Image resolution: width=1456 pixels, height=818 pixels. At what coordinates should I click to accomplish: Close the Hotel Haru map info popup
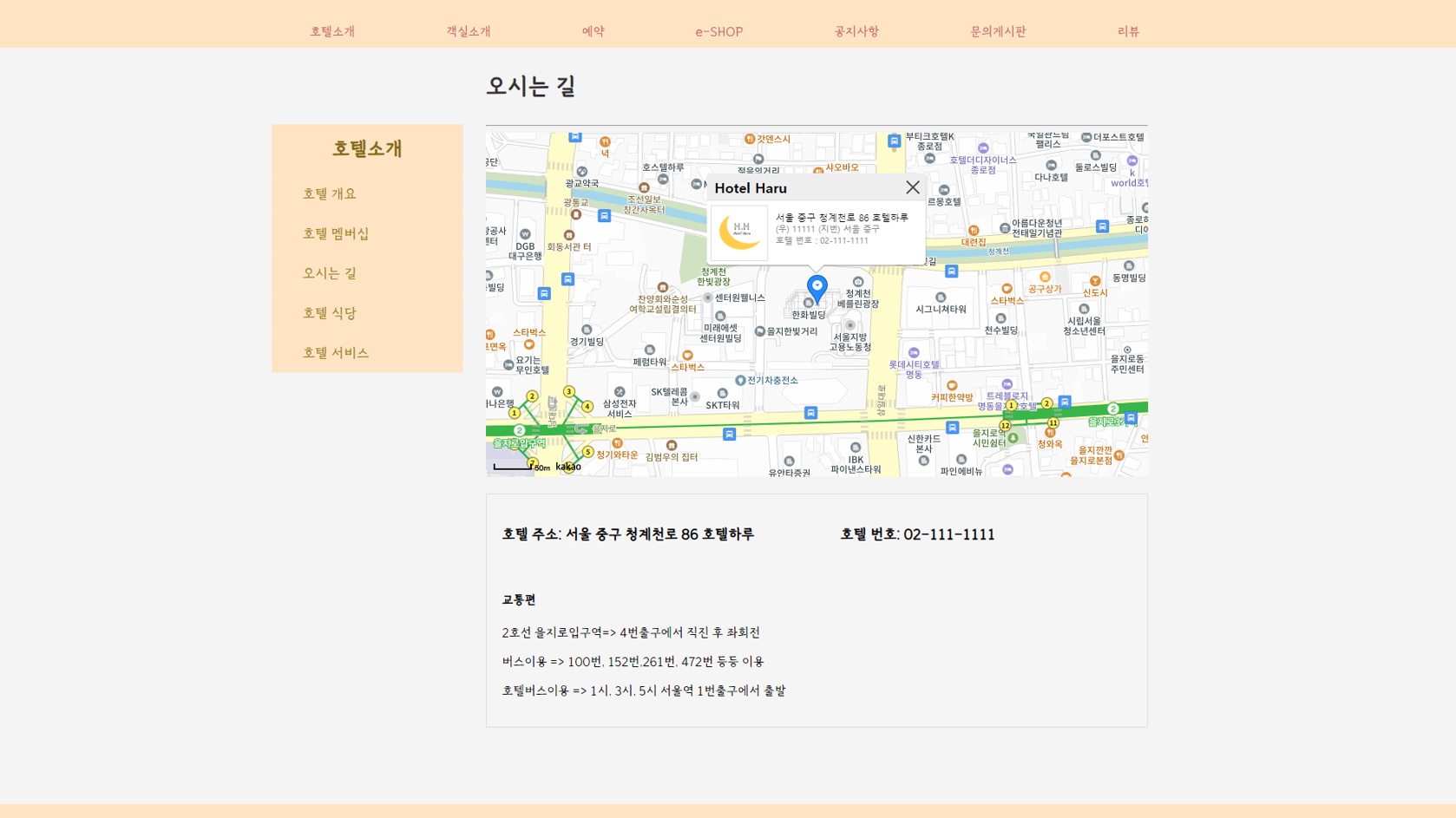click(912, 187)
